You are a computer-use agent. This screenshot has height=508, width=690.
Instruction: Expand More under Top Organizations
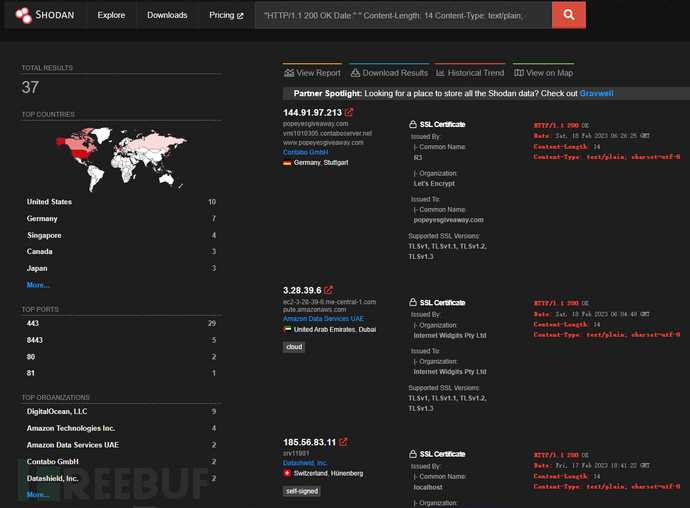[38, 494]
